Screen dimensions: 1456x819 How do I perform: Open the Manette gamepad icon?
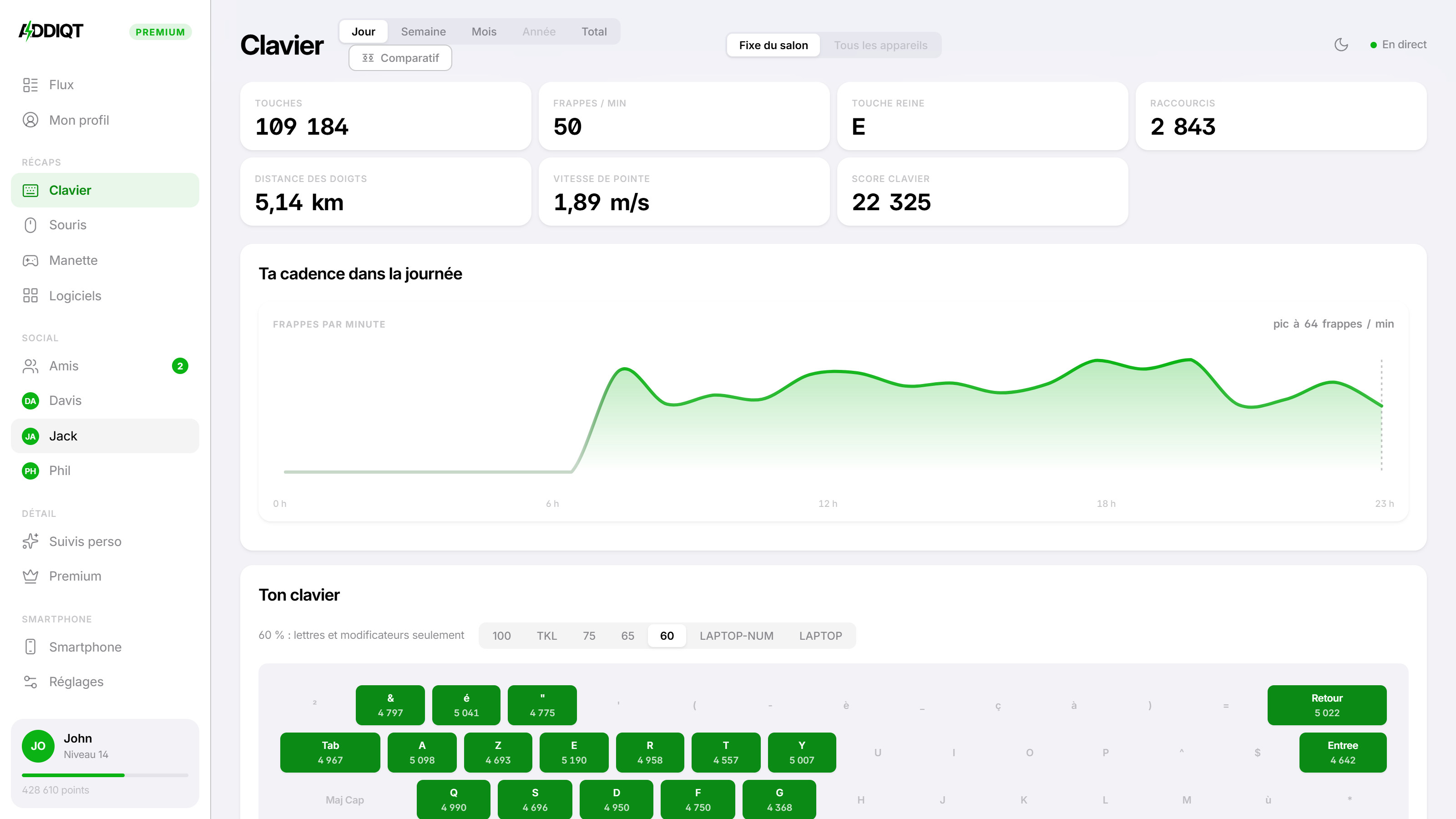(30, 261)
